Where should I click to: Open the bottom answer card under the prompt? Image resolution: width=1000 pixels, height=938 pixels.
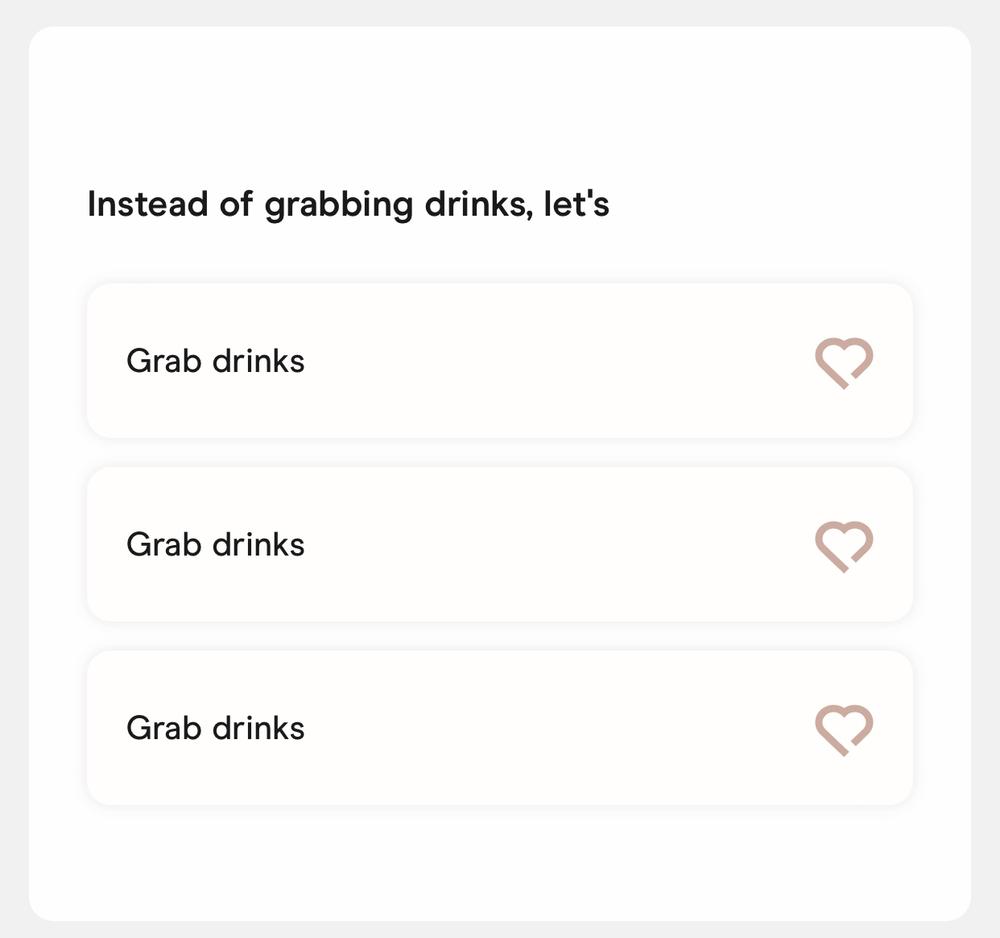pyautogui.click(x=500, y=728)
